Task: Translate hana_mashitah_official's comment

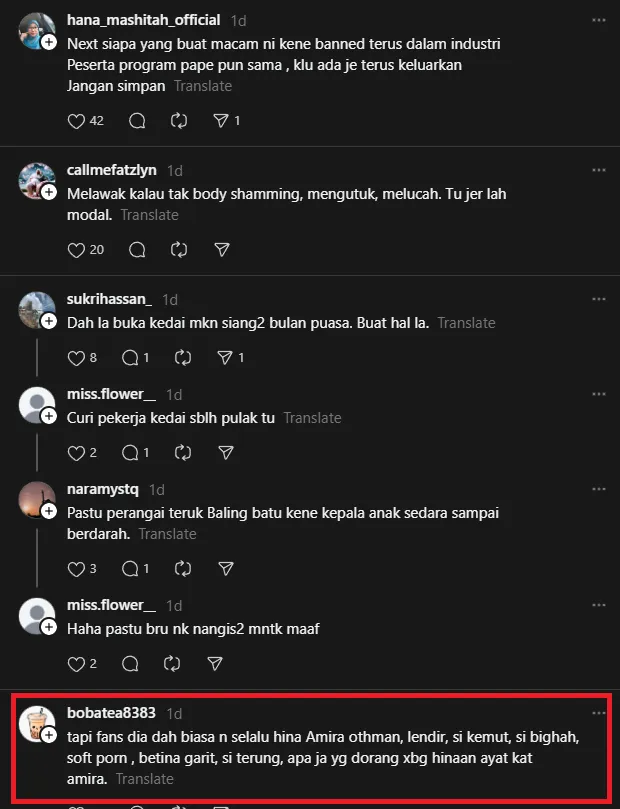Action: tap(203, 86)
